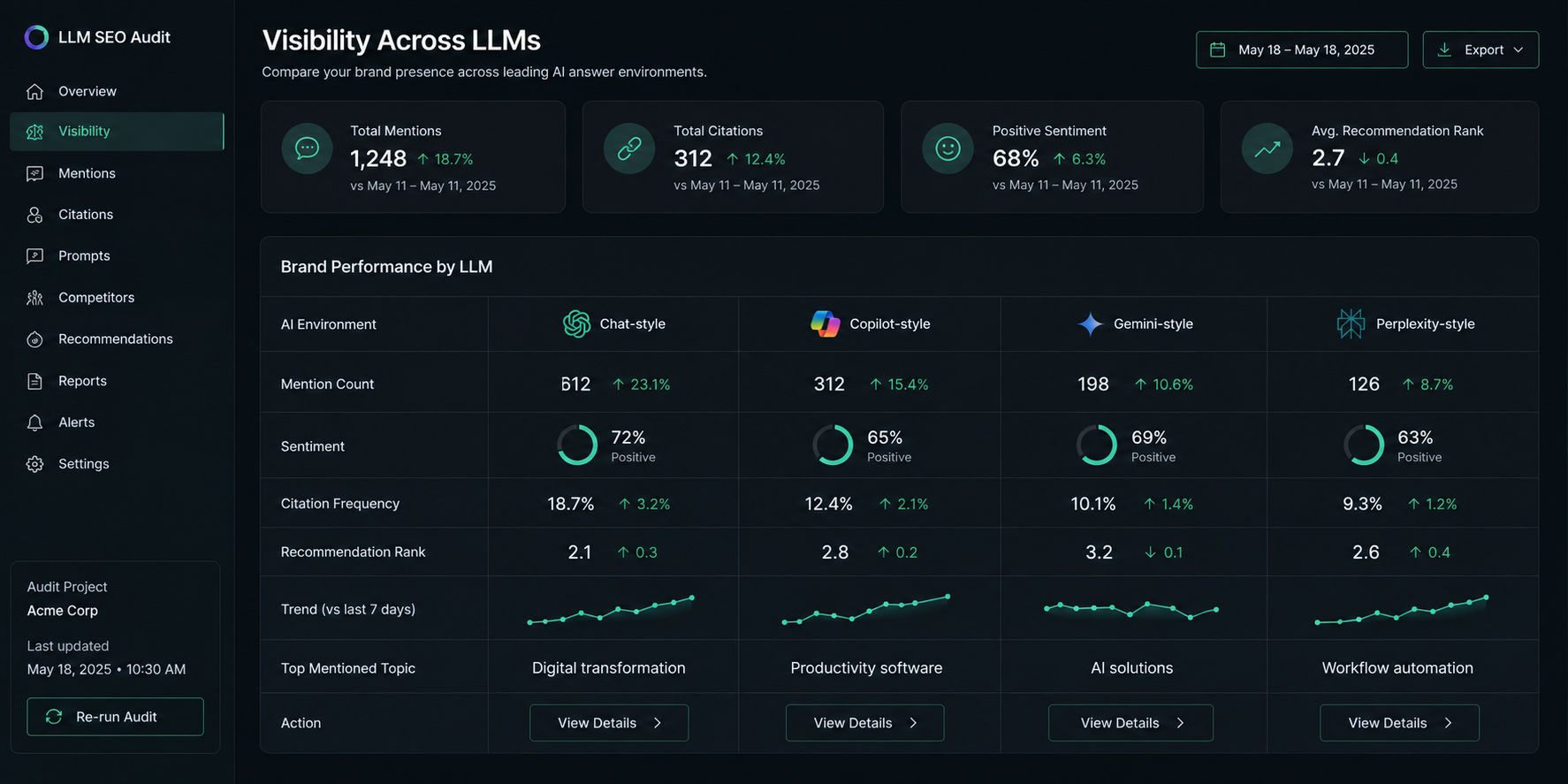Click the 'Workflow automation' topic
Viewport: 1568px width, 784px height.
tap(1397, 668)
